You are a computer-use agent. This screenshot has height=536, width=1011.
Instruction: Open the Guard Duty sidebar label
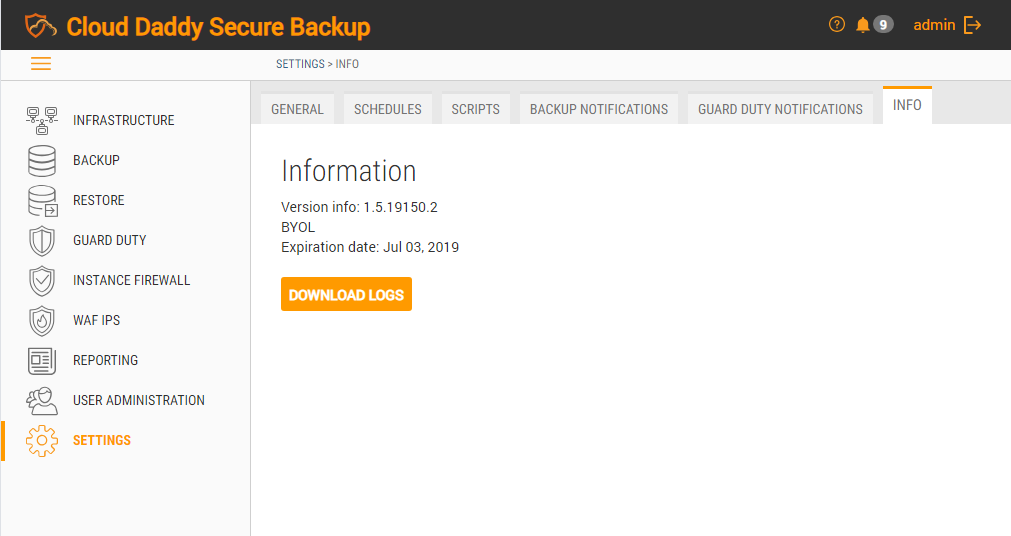click(110, 241)
